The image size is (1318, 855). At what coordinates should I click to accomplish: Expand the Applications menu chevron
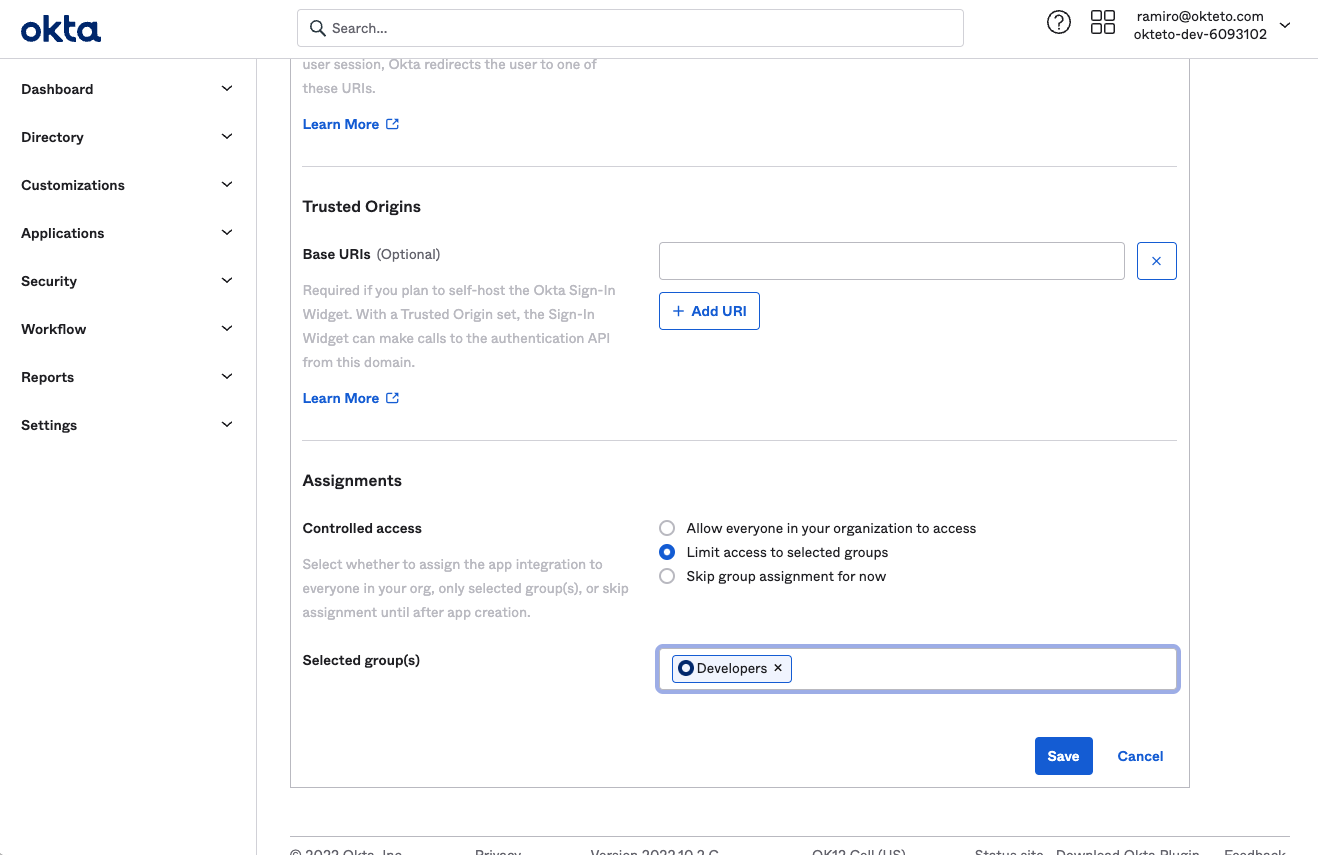(227, 233)
